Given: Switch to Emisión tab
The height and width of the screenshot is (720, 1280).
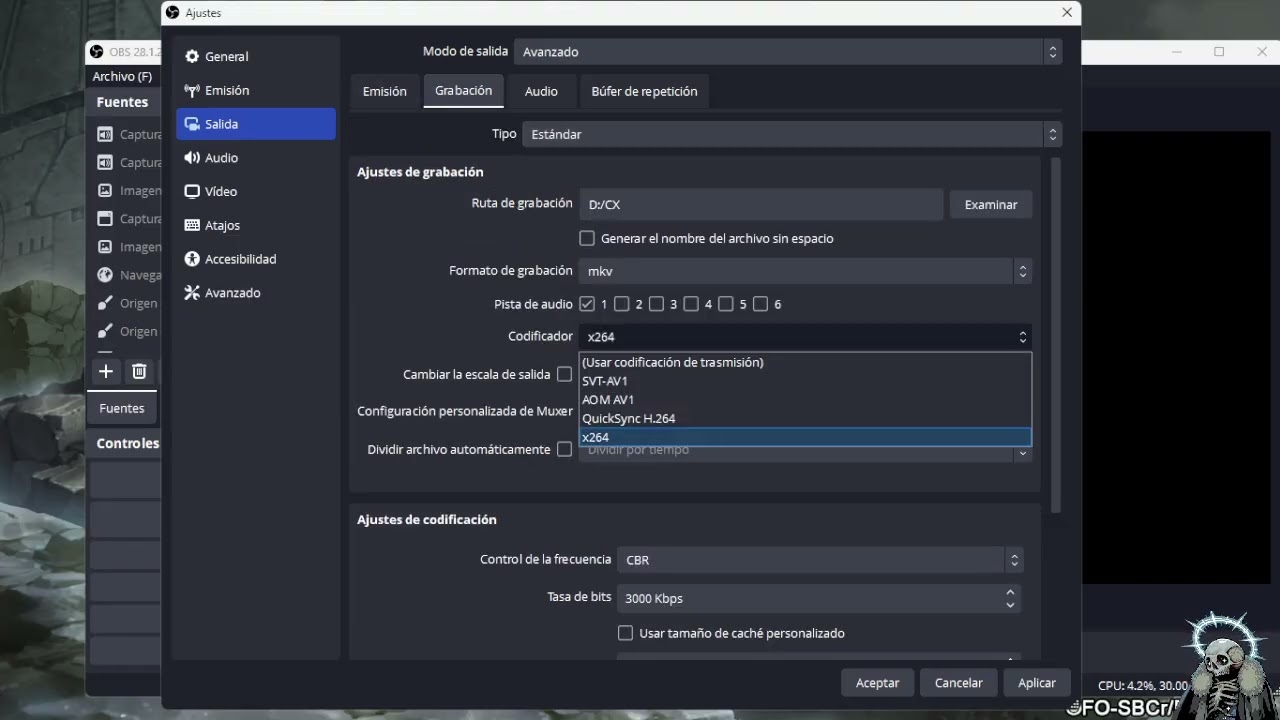Looking at the screenshot, I should [385, 91].
